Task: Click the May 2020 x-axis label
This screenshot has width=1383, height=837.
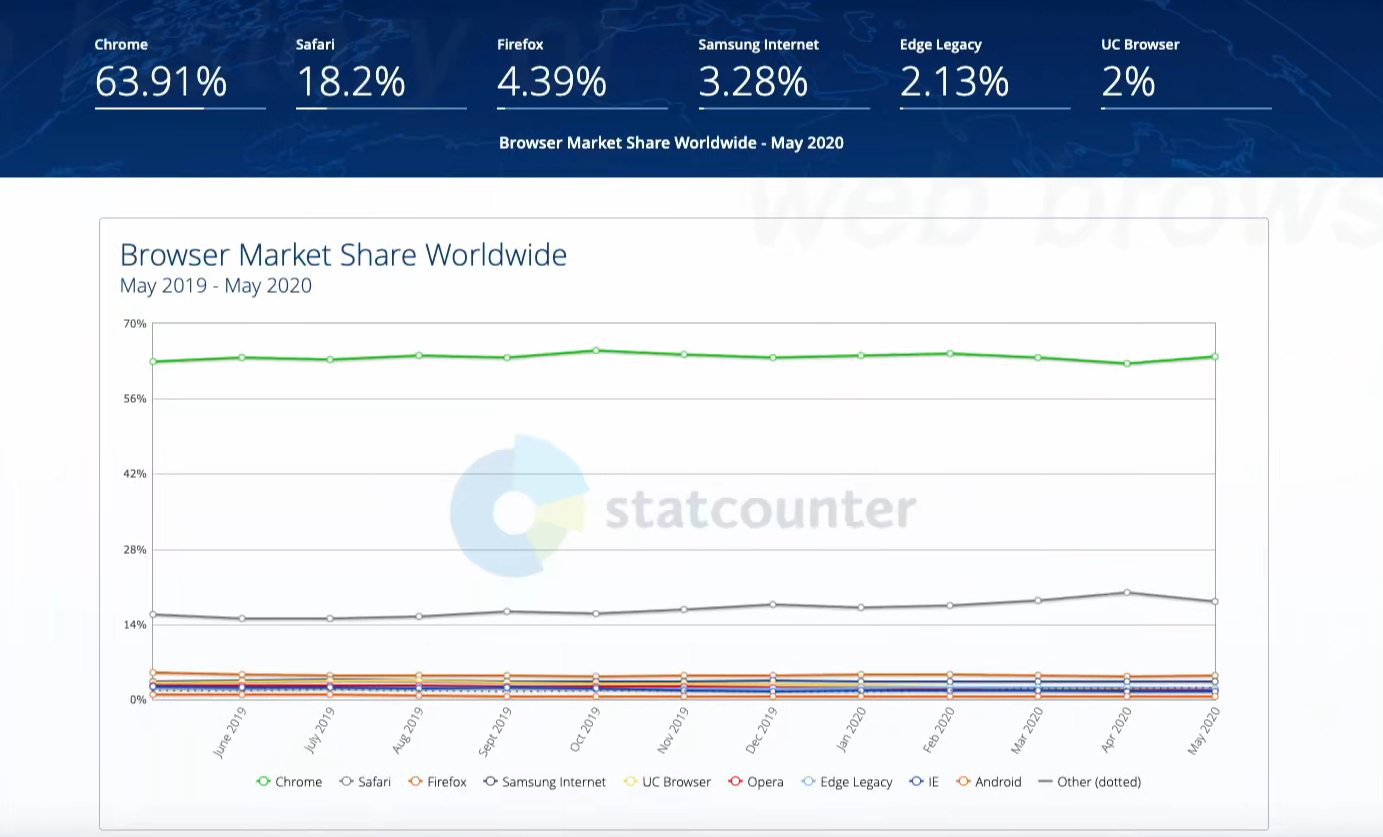Action: 1204,731
